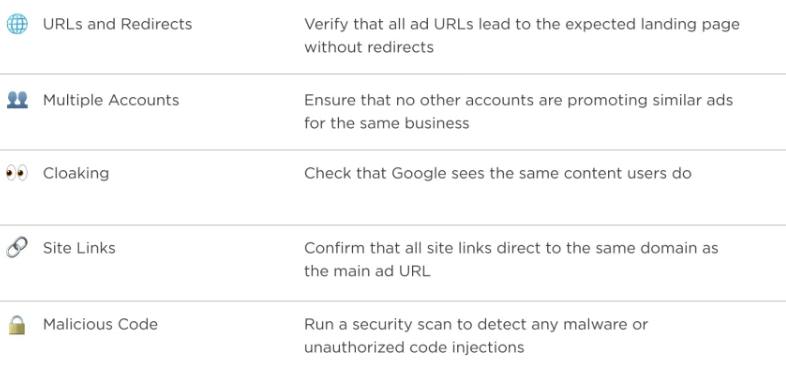Click the chain link icon for Site Links
Viewport: 786px width, 372px height.
coord(17,248)
